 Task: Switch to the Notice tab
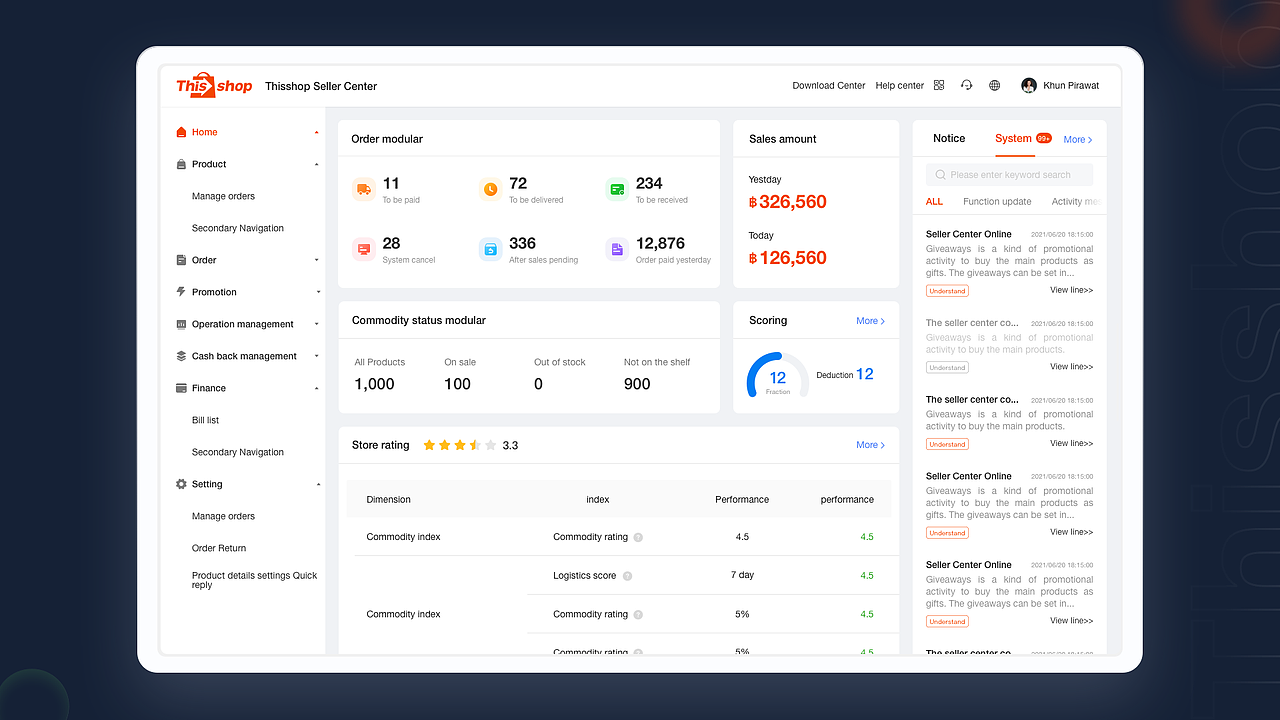click(x=949, y=138)
